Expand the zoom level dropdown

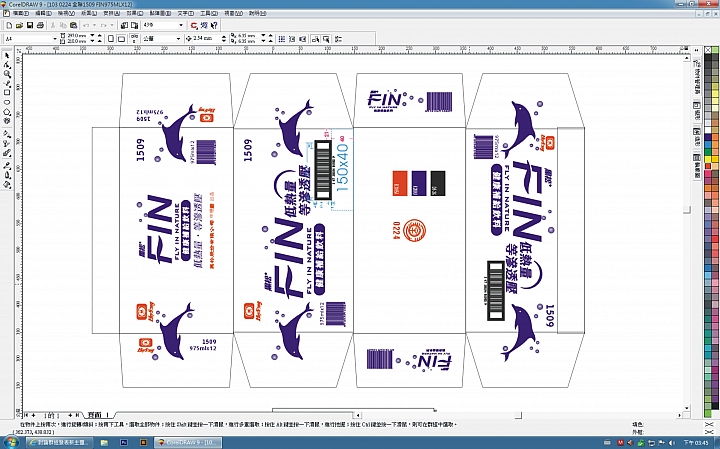pos(181,25)
